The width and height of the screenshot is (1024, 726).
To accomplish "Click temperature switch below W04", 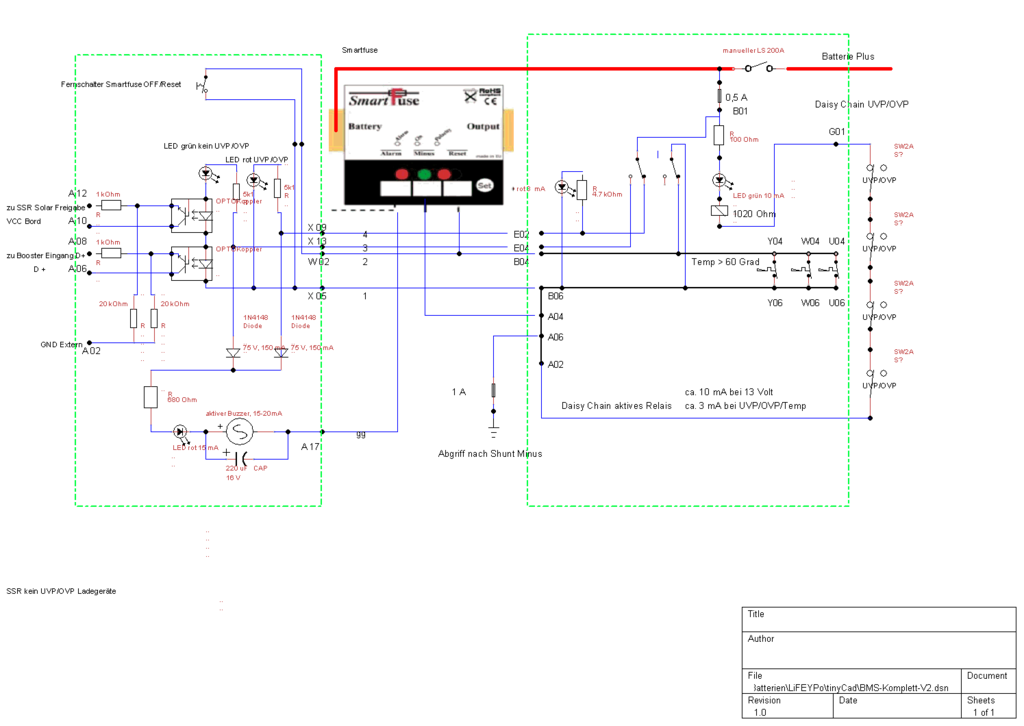I will pyautogui.click(x=801, y=269).
